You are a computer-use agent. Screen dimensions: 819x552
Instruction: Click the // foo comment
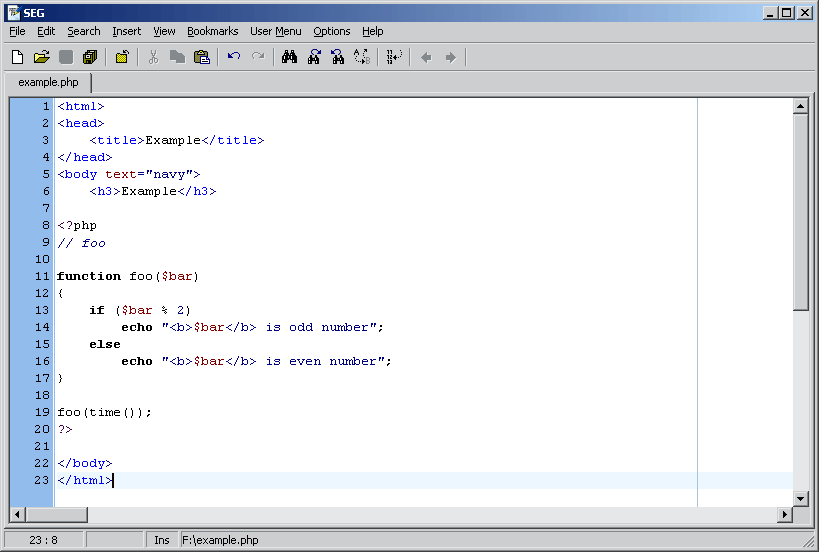tap(81, 243)
